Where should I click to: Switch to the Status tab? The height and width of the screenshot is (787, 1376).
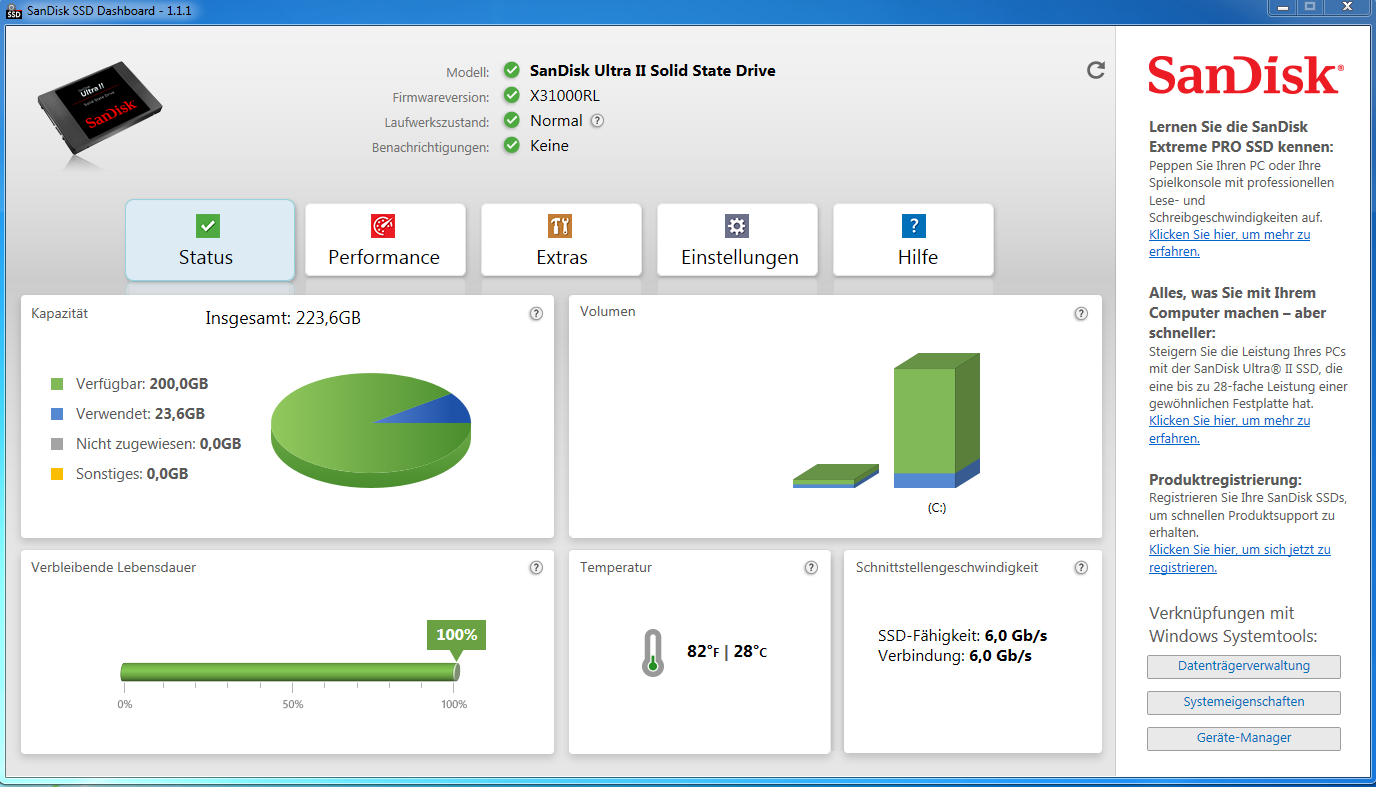(210, 240)
